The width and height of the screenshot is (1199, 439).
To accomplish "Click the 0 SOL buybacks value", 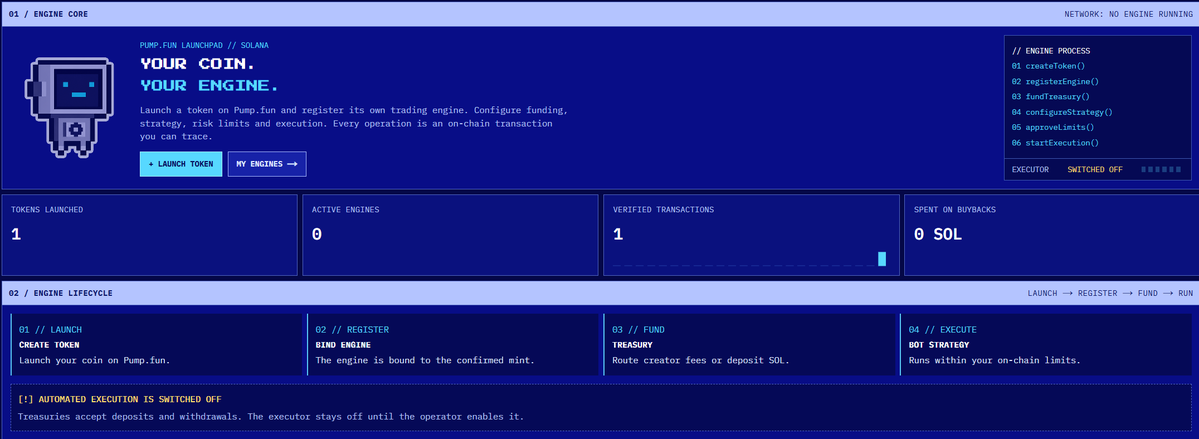I will point(938,235).
